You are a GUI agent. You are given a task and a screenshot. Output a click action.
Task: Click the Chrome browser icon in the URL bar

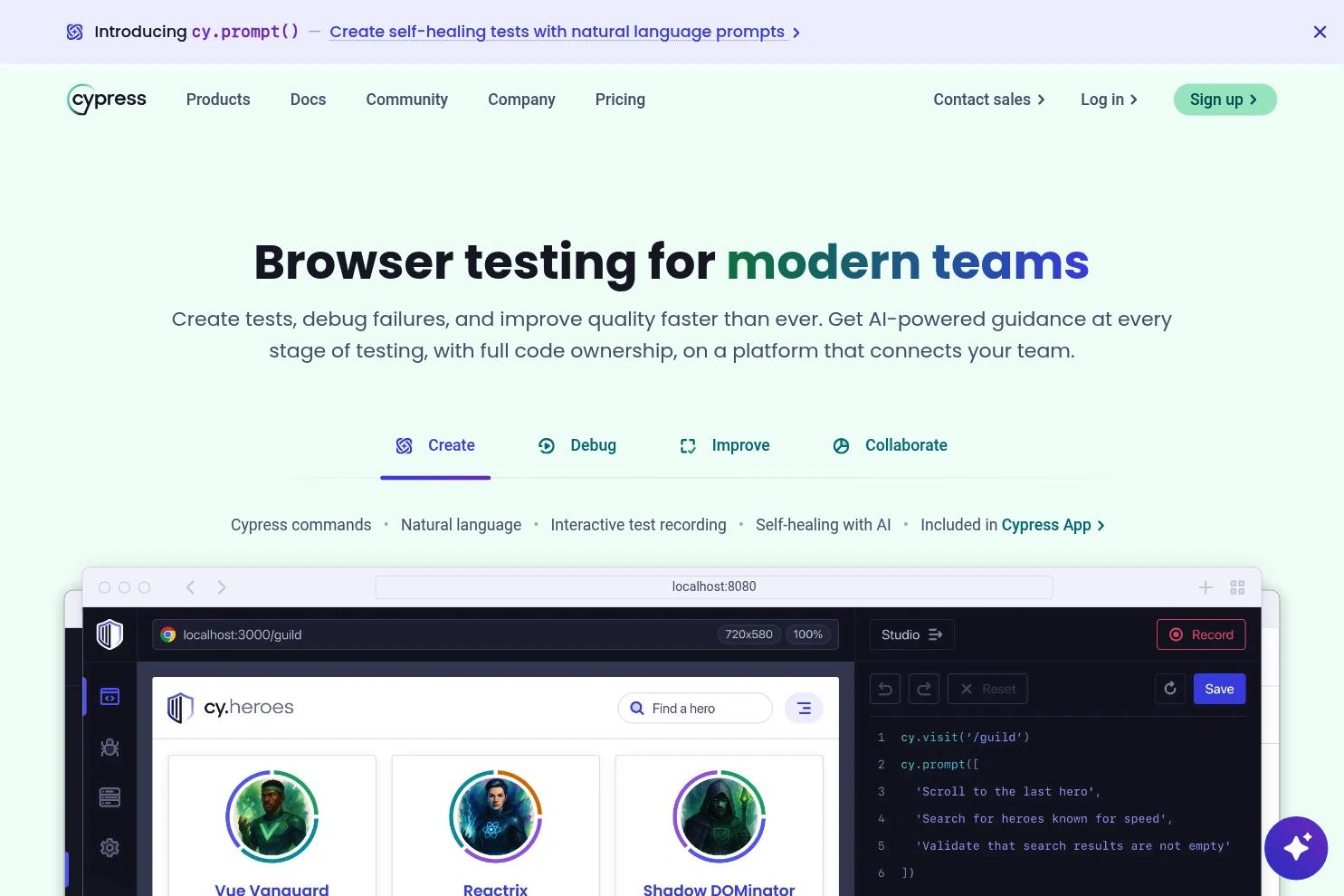[x=168, y=634]
